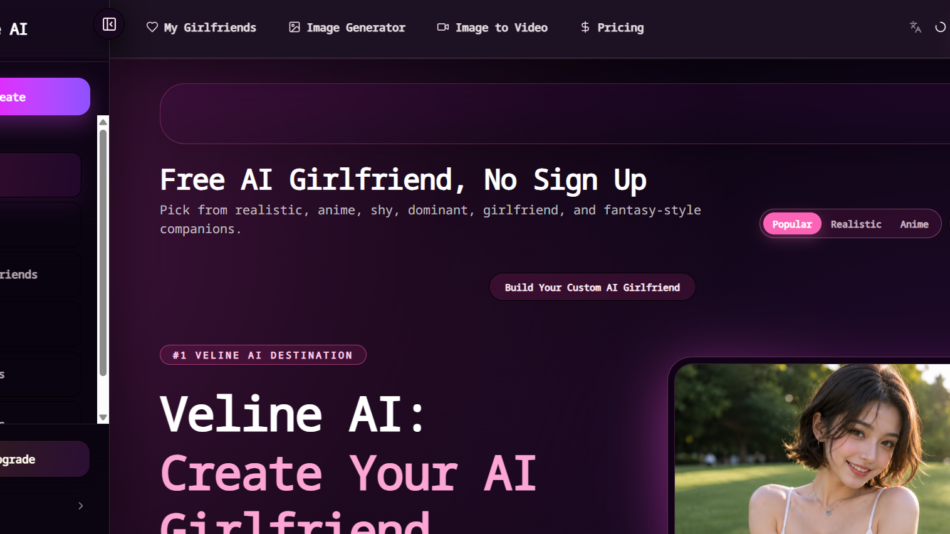950x534 pixels.
Task: Open the Image Generator page
Action: (347, 27)
